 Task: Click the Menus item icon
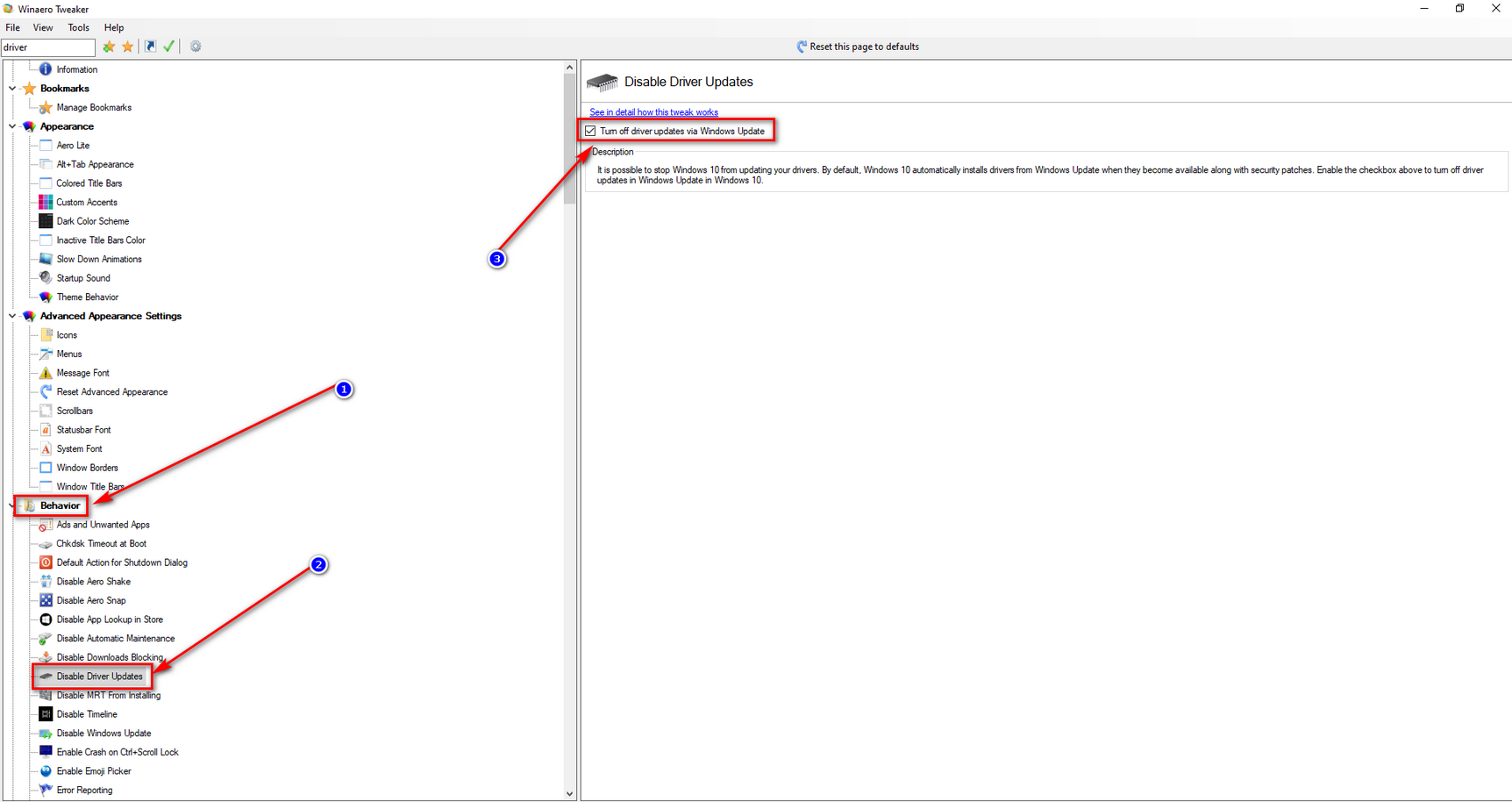tap(46, 354)
